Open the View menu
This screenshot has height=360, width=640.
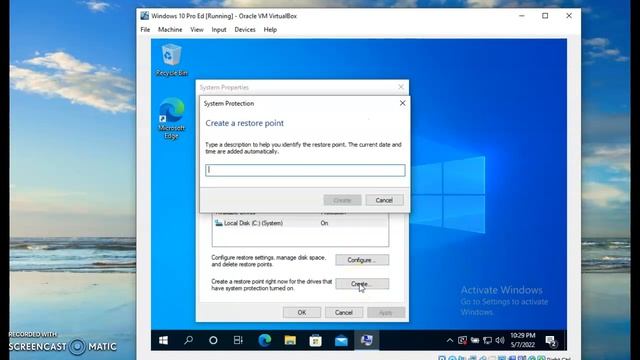point(197,30)
